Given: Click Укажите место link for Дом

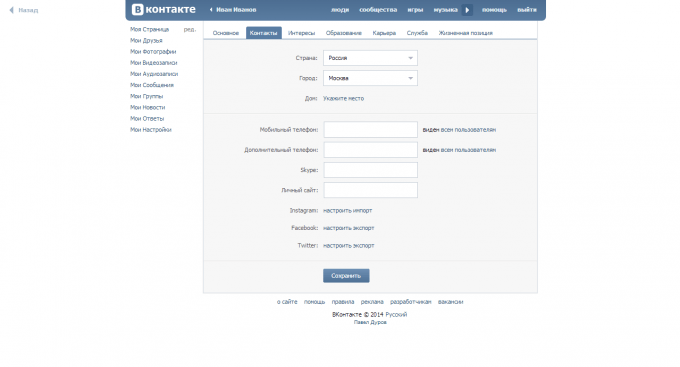Looking at the screenshot, I should click(343, 98).
